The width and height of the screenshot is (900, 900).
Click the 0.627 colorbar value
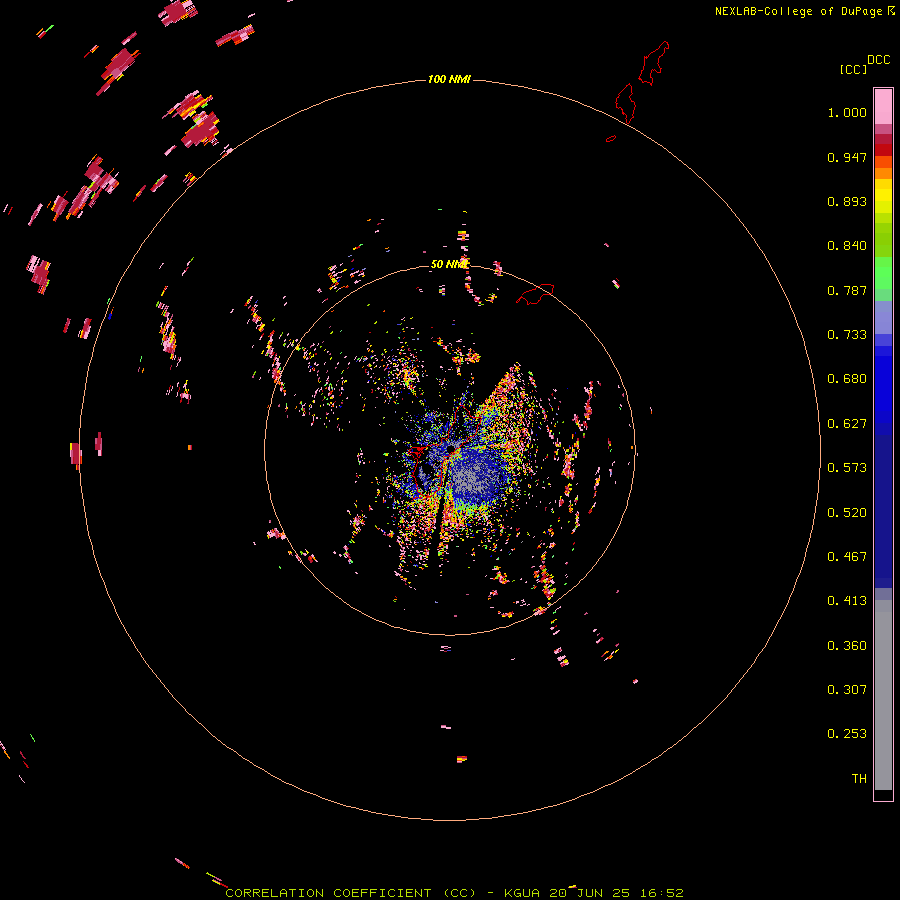click(847, 424)
